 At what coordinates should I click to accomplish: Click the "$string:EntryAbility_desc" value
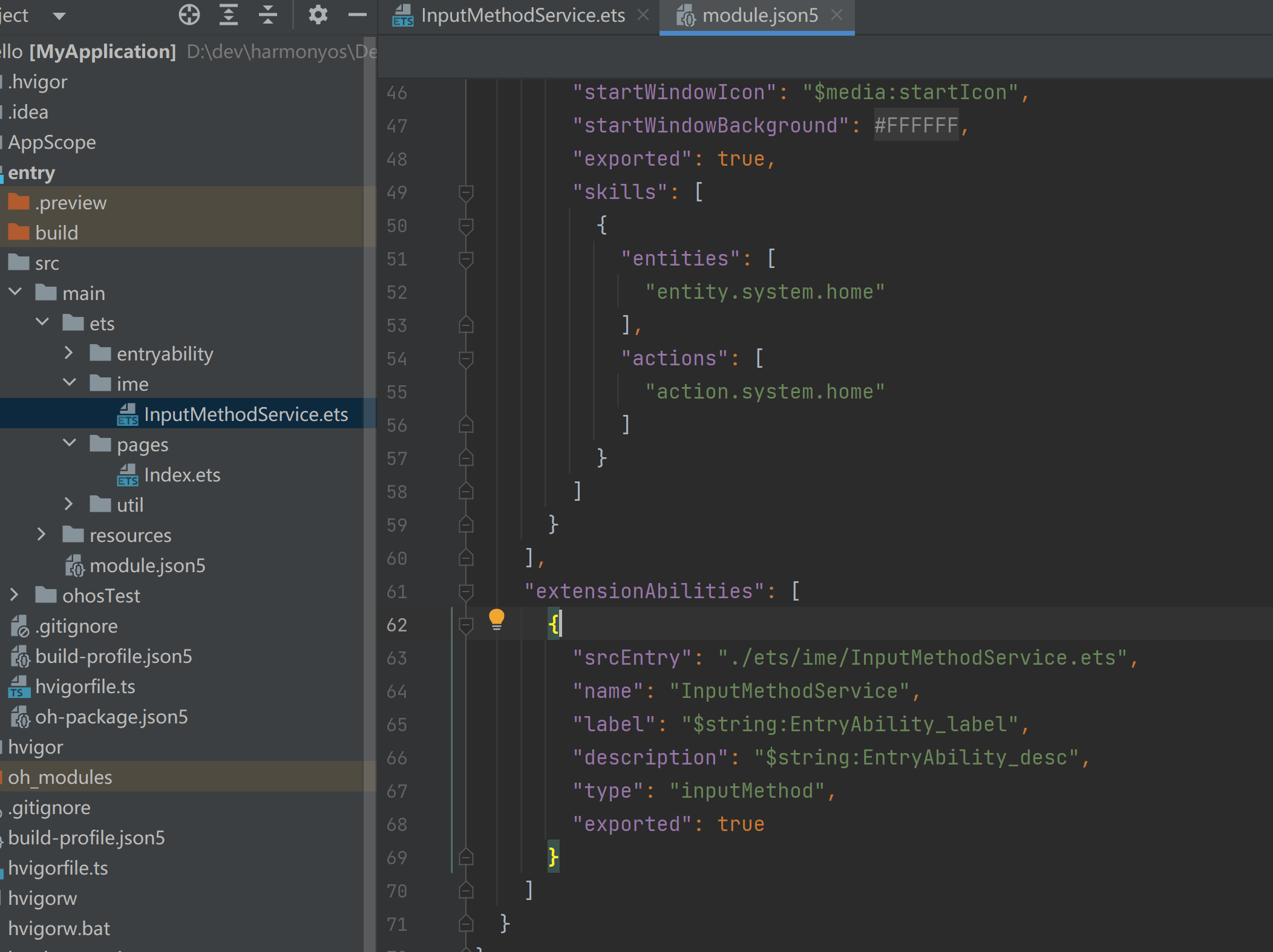click(917, 757)
